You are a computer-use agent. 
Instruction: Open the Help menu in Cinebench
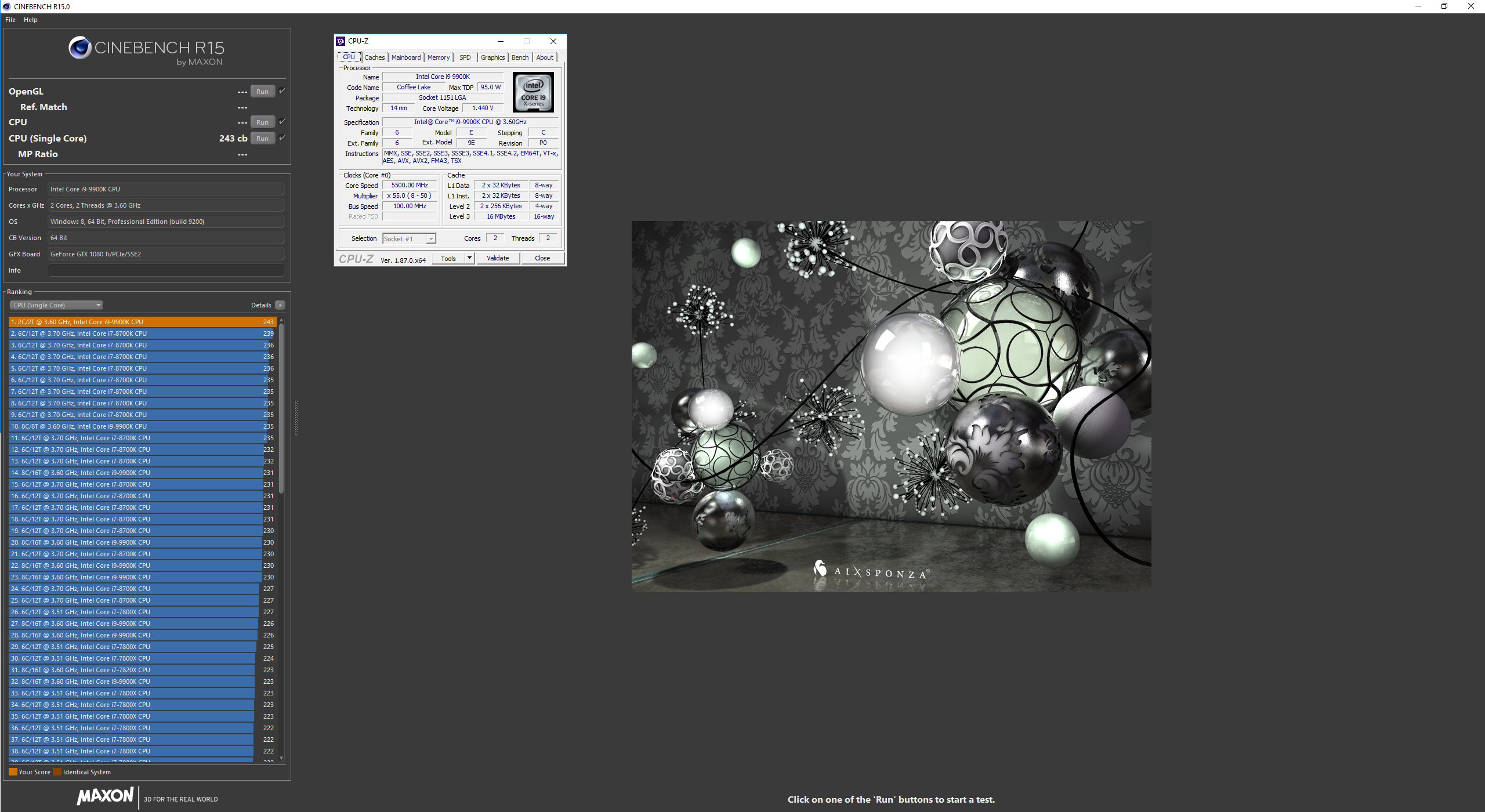point(31,20)
